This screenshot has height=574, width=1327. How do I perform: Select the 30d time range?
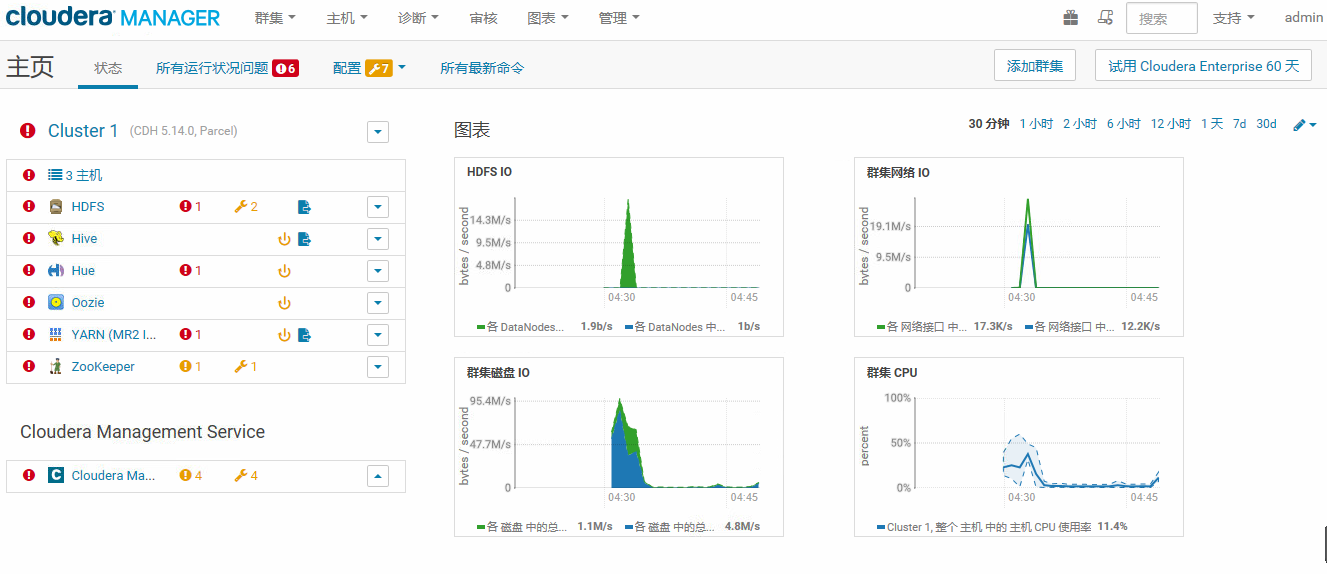1266,124
